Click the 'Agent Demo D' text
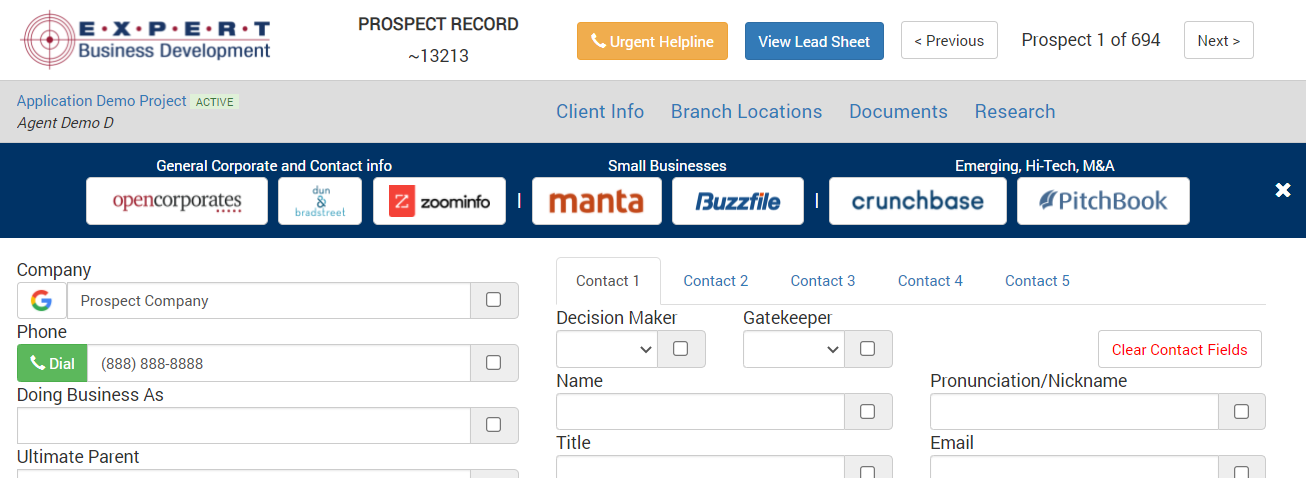This screenshot has height=478, width=1306. pos(65,123)
